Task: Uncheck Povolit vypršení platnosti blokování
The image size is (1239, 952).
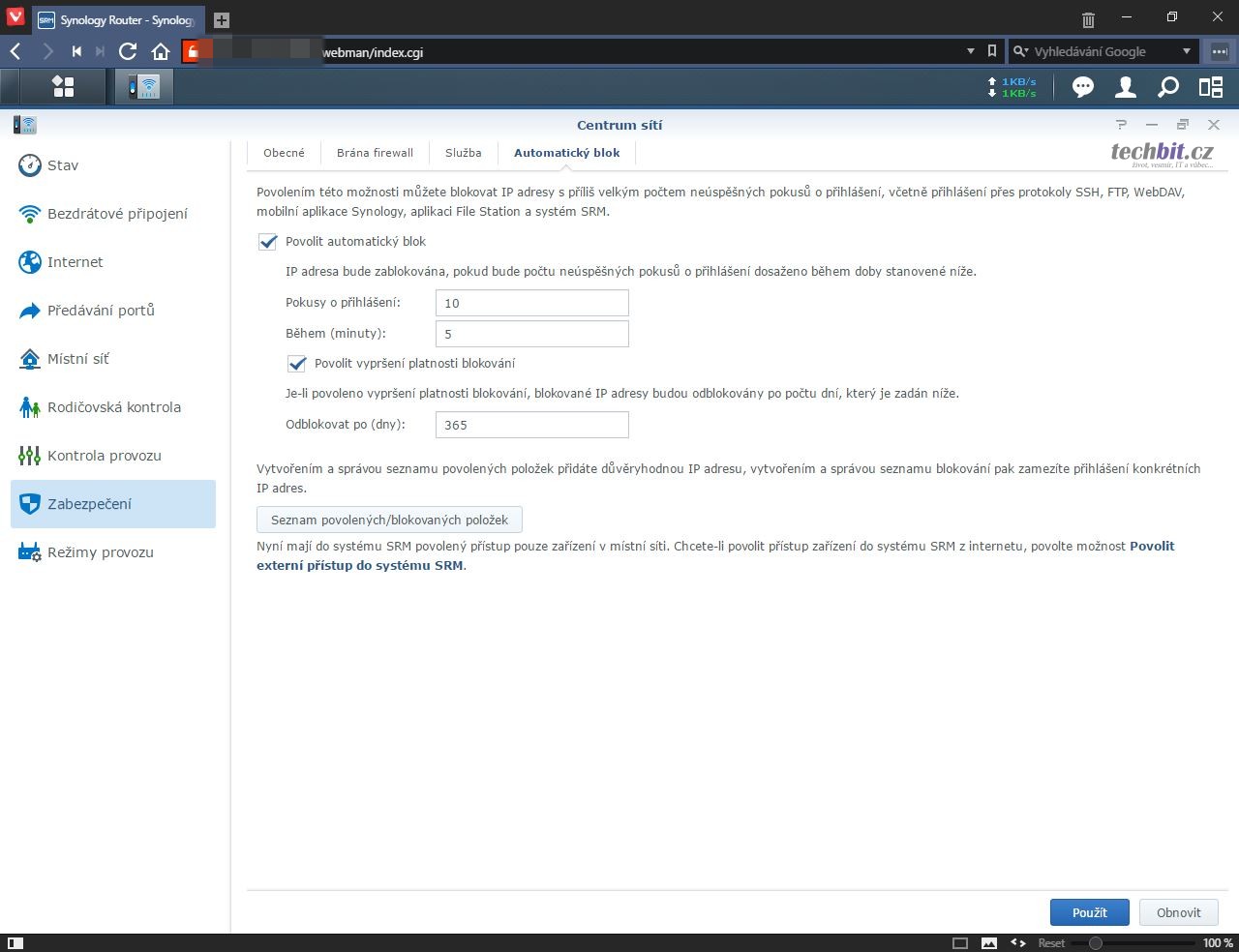Action: [297, 364]
